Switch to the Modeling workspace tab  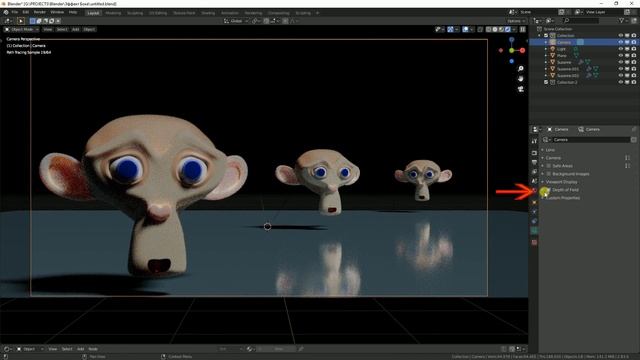point(113,13)
